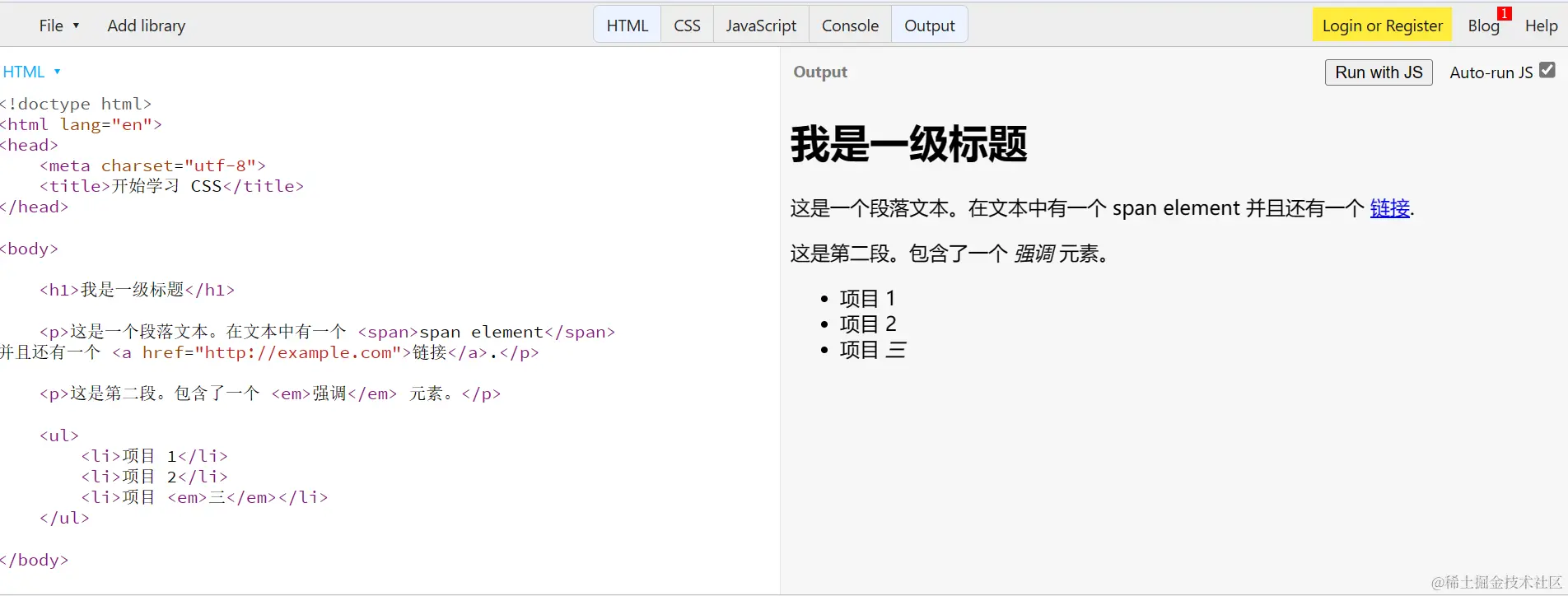Screen dimensions: 1568x596
Task: Click the Output panel label
Action: click(x=820, y=72)
